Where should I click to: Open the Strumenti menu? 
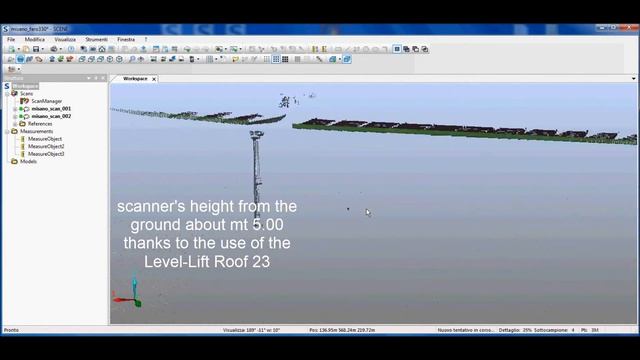[96, 40]
